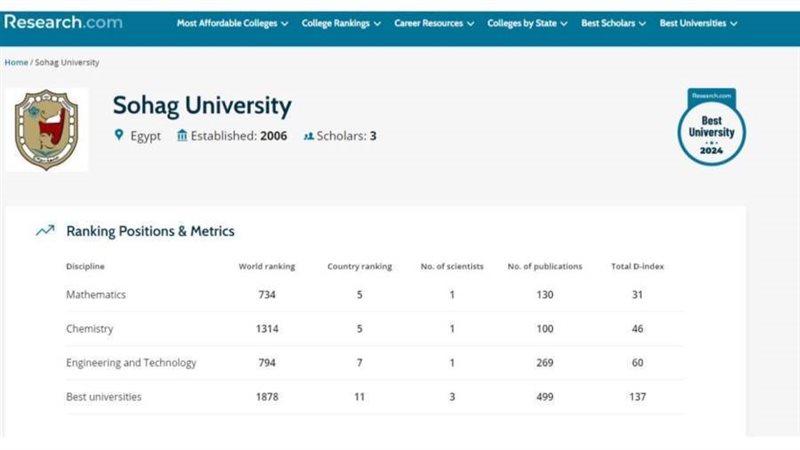Click the Best University 2024 badge
This screenshot has height=450, width=800.
[711, 128]
